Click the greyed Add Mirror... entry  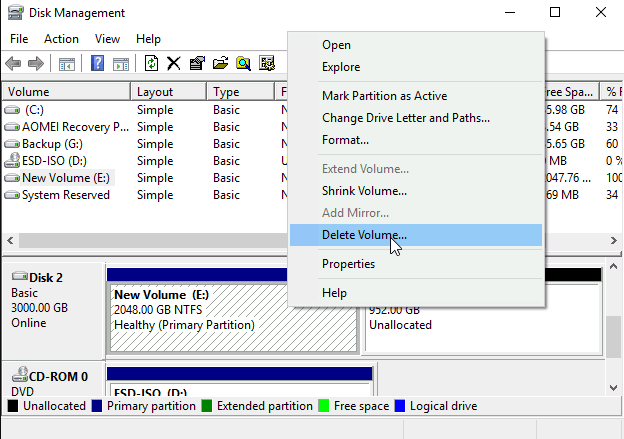416,213
